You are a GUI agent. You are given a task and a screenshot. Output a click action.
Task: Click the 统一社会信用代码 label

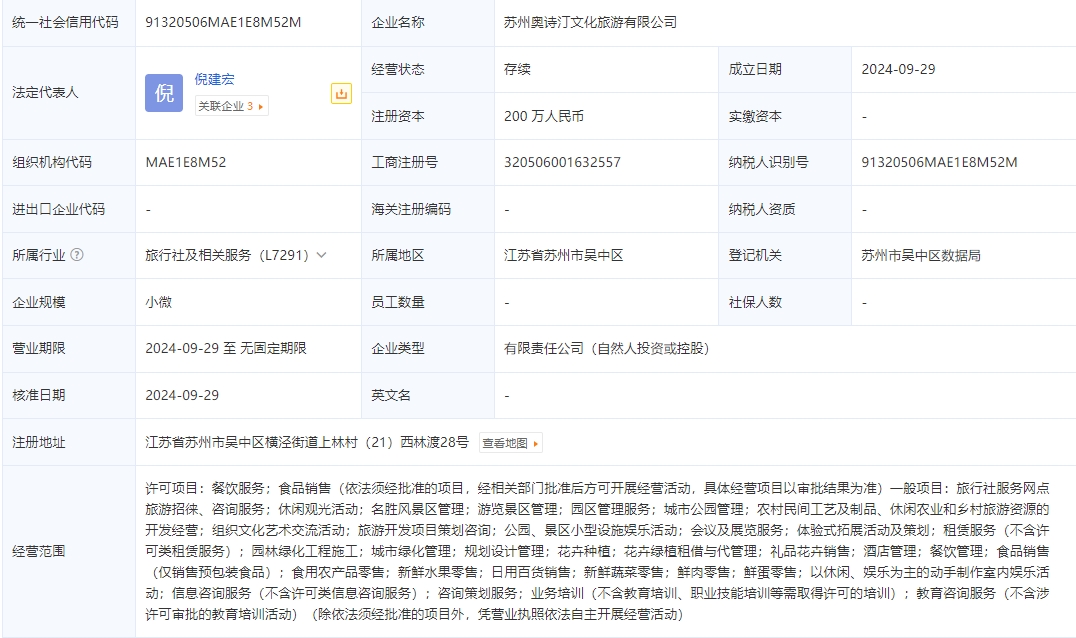point(65,22)
